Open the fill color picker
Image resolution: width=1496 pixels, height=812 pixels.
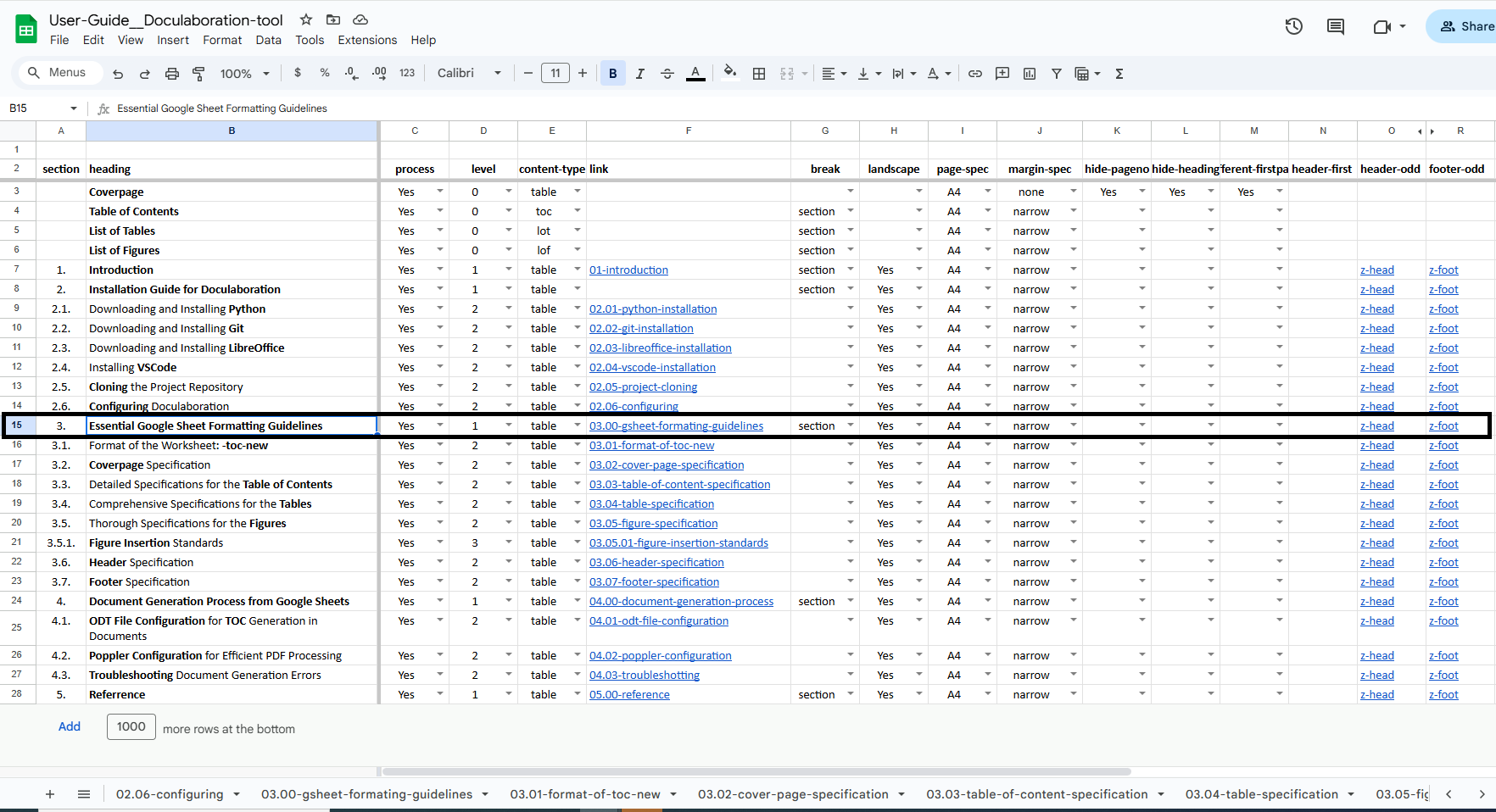tap(729, 73)
